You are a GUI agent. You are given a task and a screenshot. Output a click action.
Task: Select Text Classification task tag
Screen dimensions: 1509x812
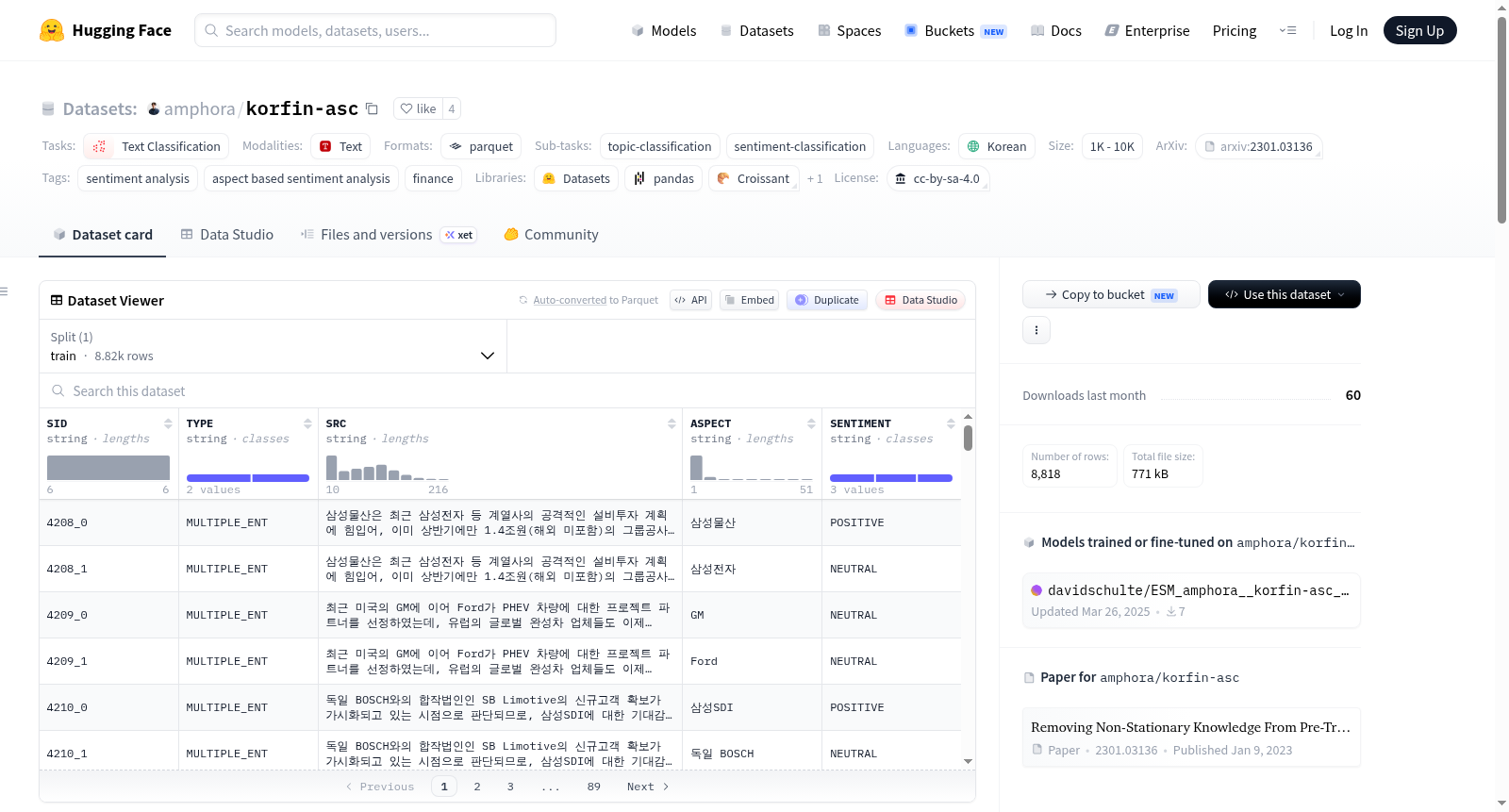156,146
